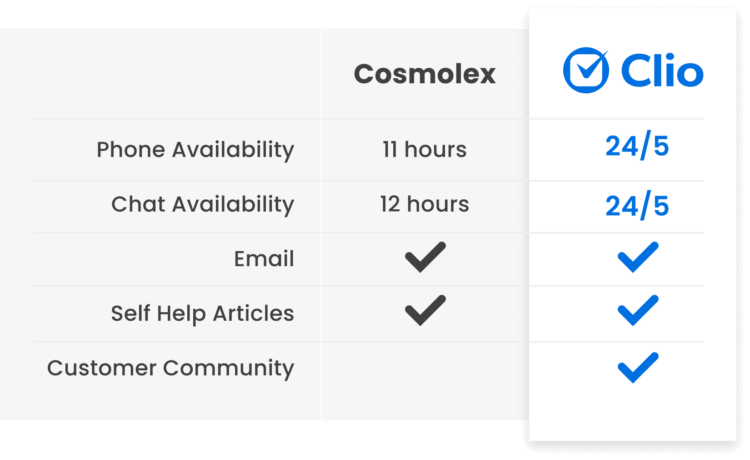Screen dimensions: 750x460
Task: Click Cosmolex's 11 hours phone value
Action: pos(424,150)
